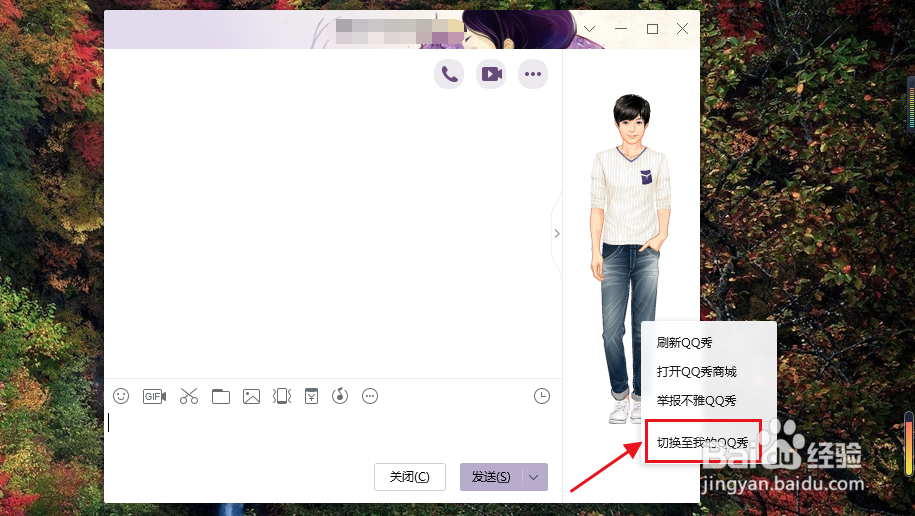Start a voice call with the phone icon
Image resolution: width=915 pixels, height=516 pixels.
point(449,74)
